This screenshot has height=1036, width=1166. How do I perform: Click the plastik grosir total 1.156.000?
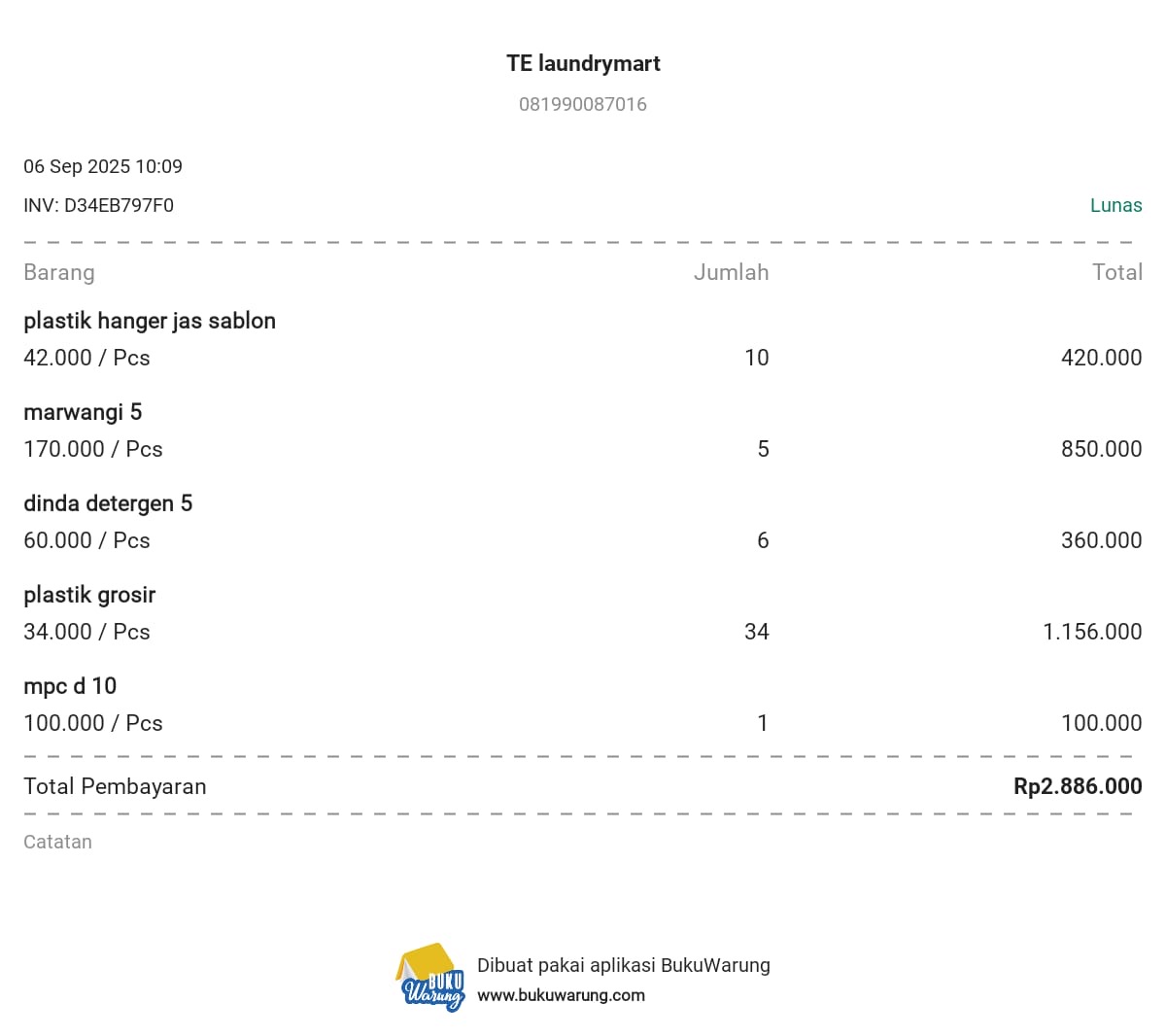click(x=1092, y=632)
